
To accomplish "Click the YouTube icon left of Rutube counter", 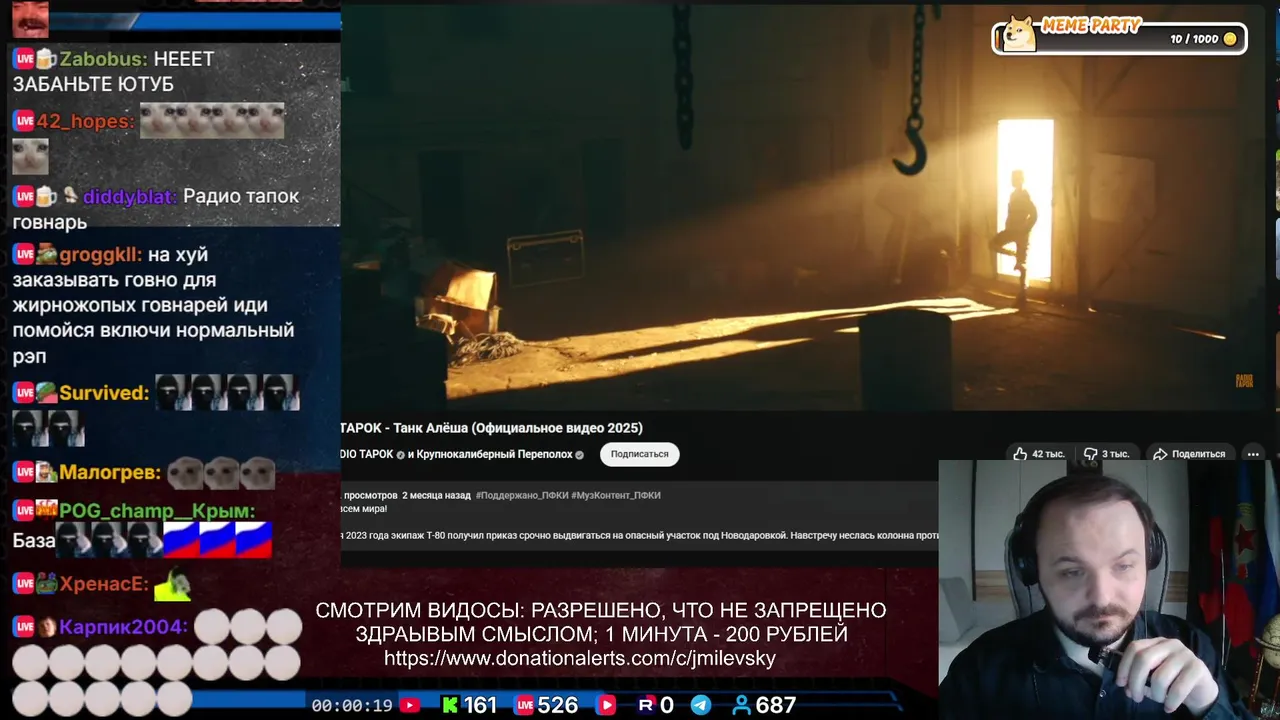I will (x=606, y=705).
